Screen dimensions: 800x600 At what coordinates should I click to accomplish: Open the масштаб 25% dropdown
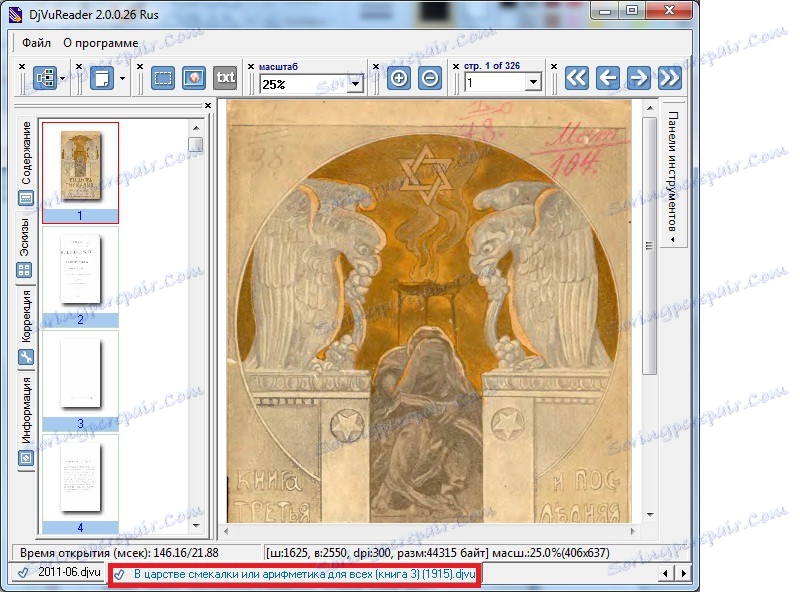pyautogui.click(x=356, y=84)
